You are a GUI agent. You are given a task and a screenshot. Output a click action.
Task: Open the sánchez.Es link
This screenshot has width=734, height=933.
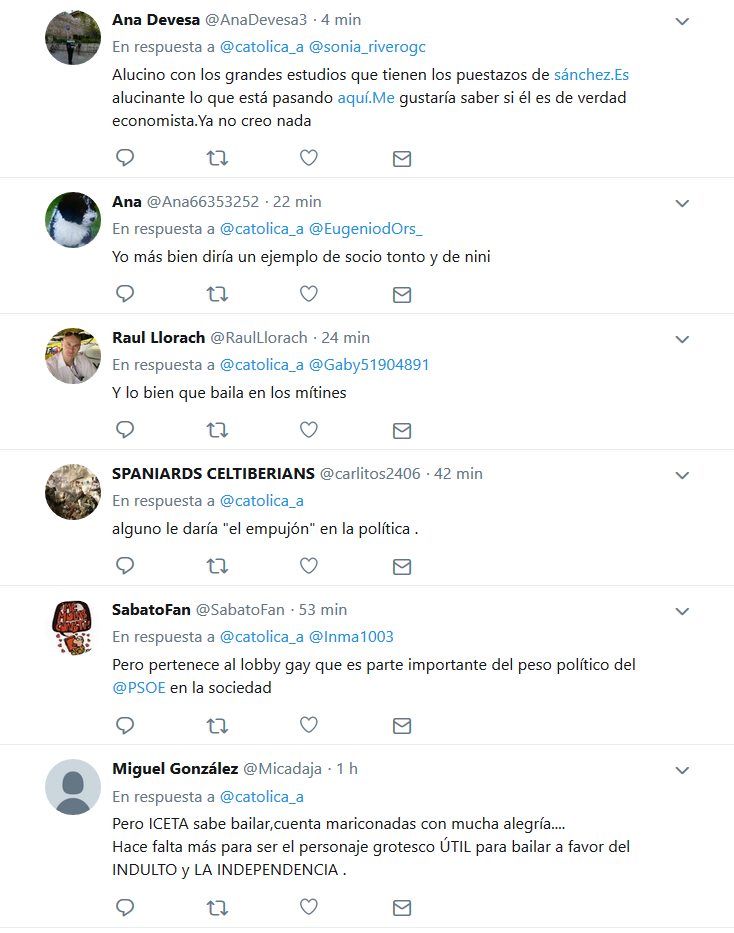coord(591,75)
